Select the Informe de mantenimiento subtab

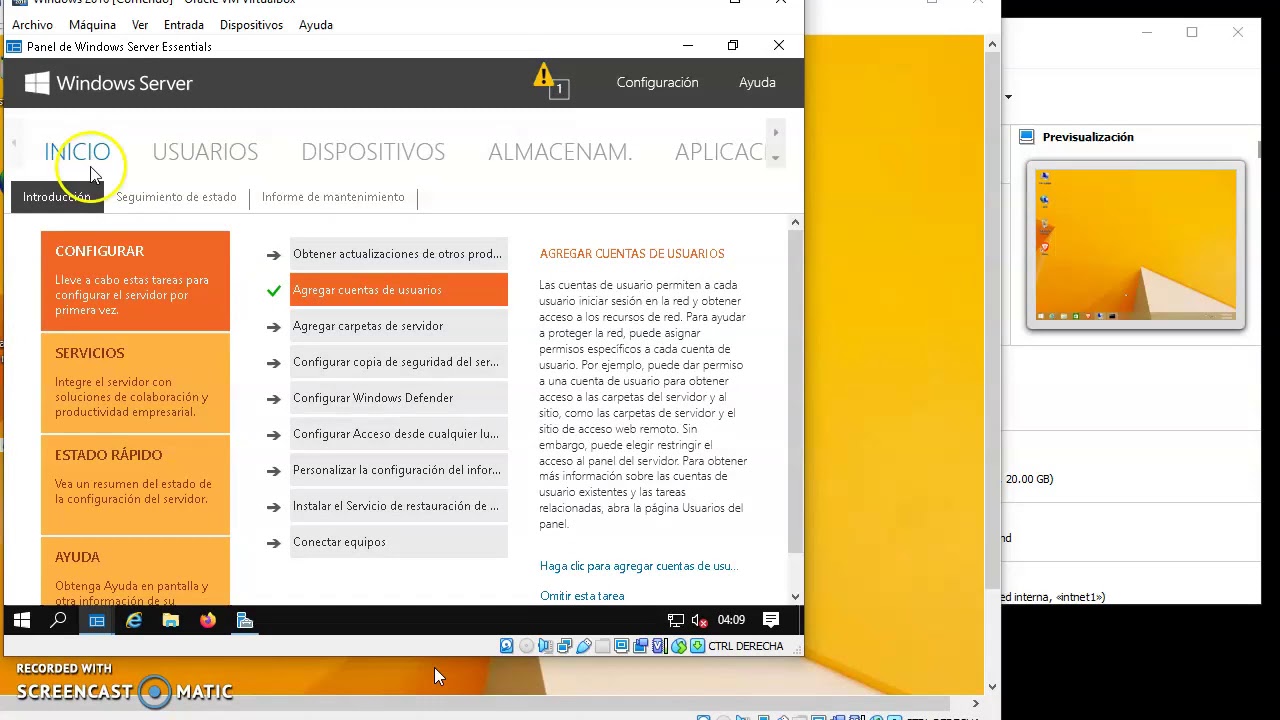coord(333,197)
